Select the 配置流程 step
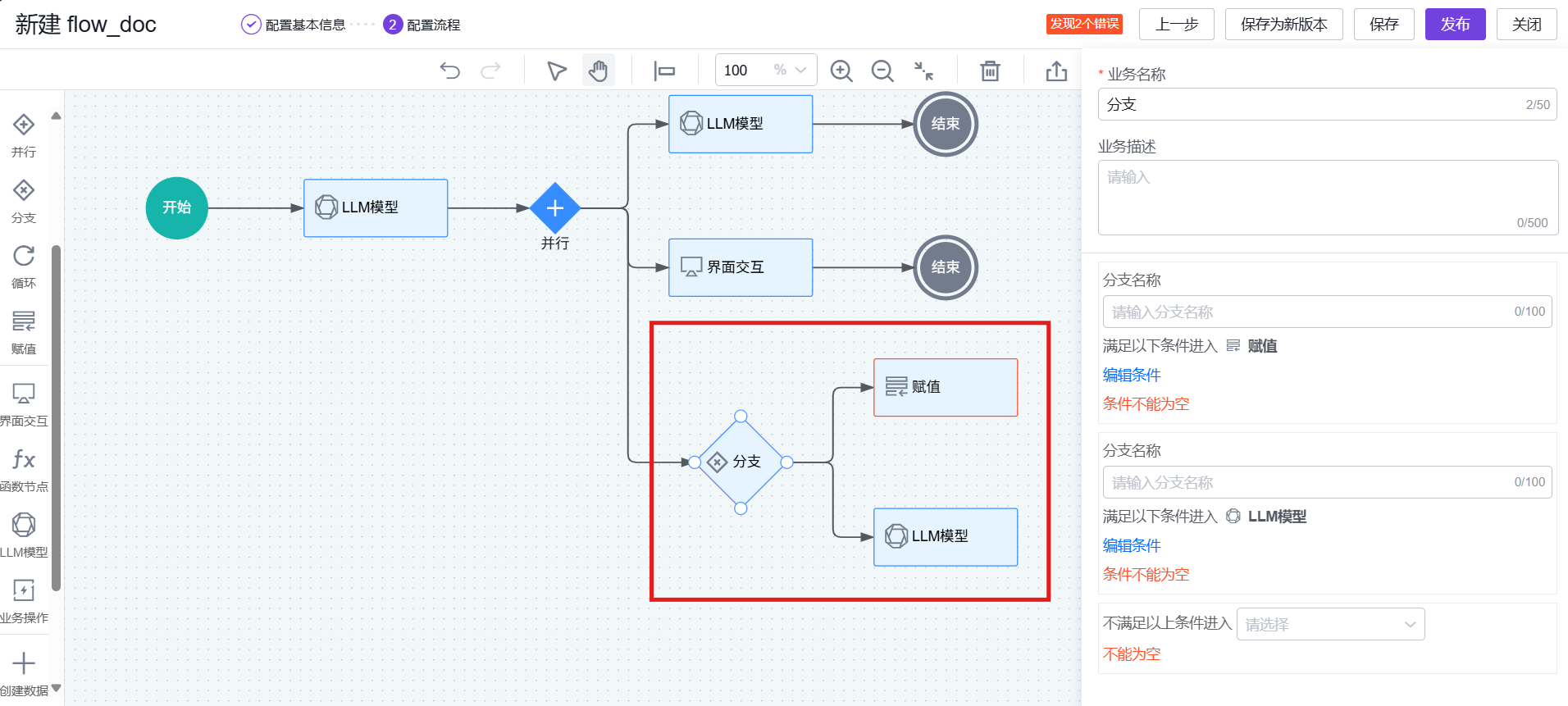 tap(422, 25)
